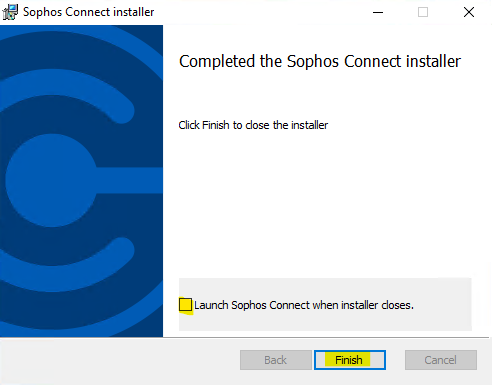Screen dimensions: 492x385
Task: Click the 'Sophos Connect installer' title bar text
Action: [x=88, y=12]
